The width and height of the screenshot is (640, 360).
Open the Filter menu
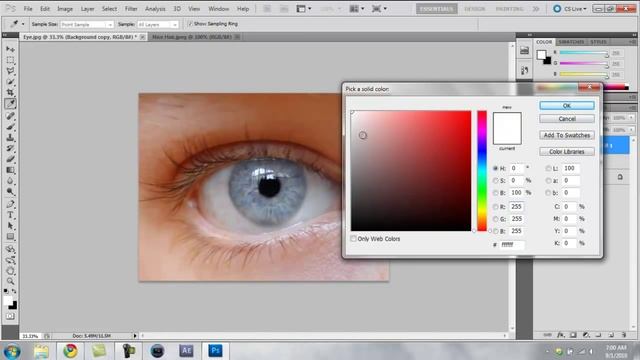[131, 9]
